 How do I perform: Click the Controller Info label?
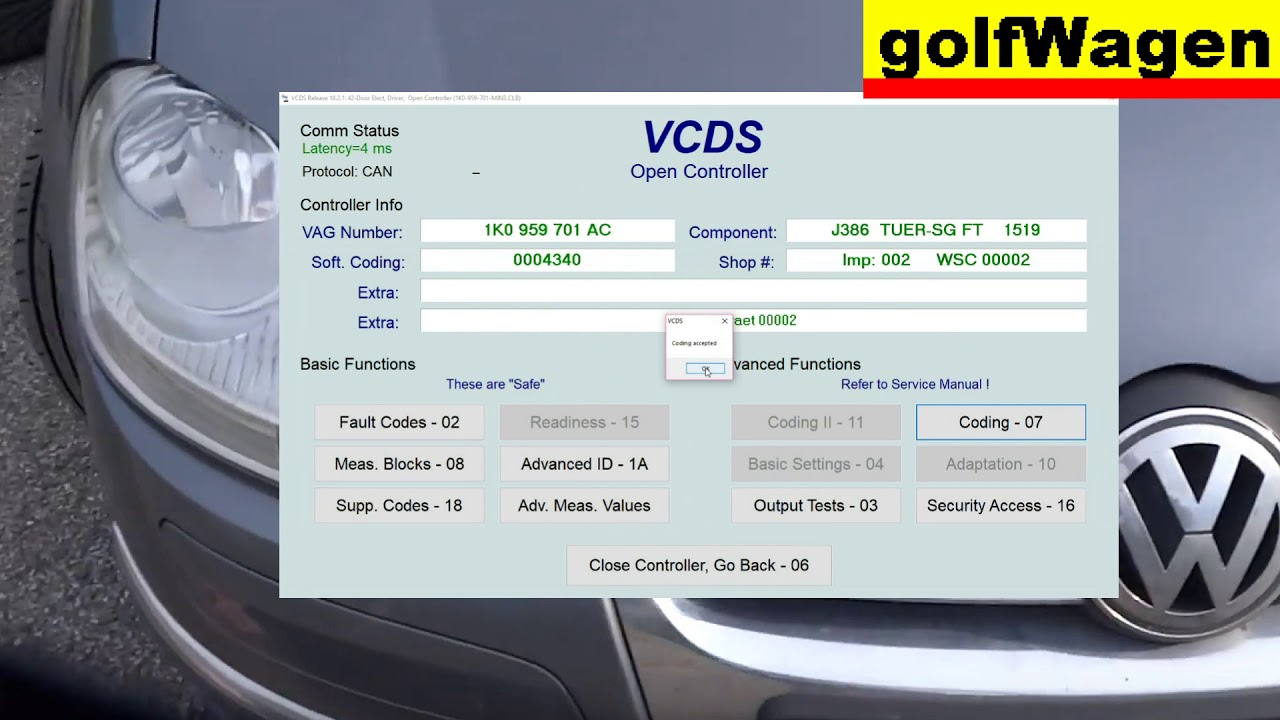[351, 205]
